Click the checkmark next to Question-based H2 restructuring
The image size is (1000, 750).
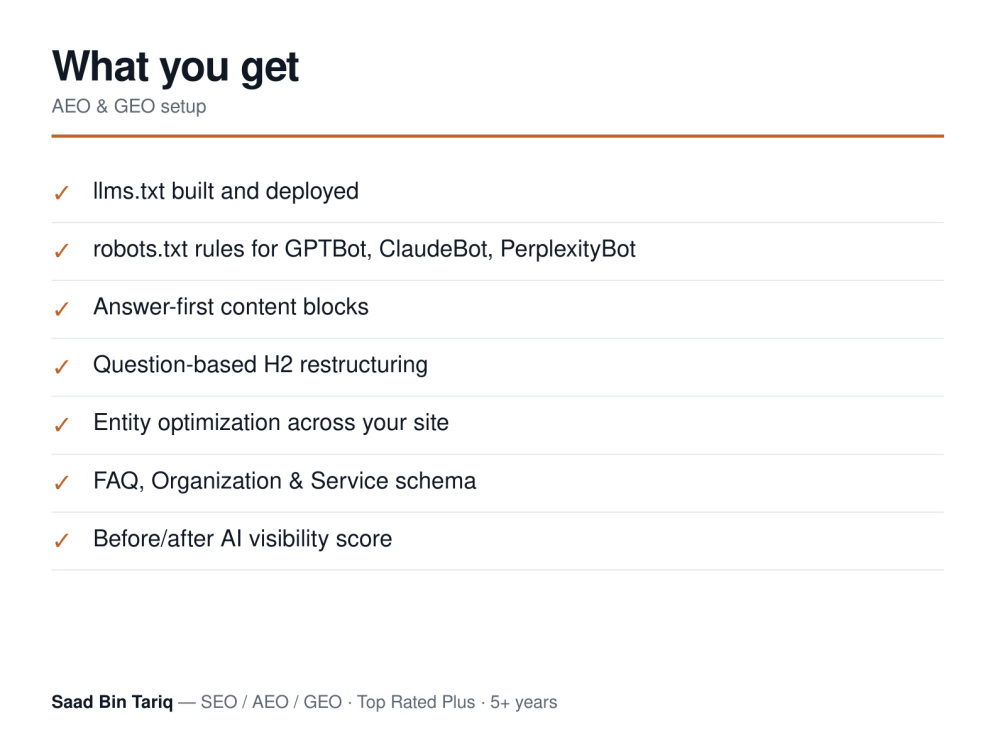61,367
